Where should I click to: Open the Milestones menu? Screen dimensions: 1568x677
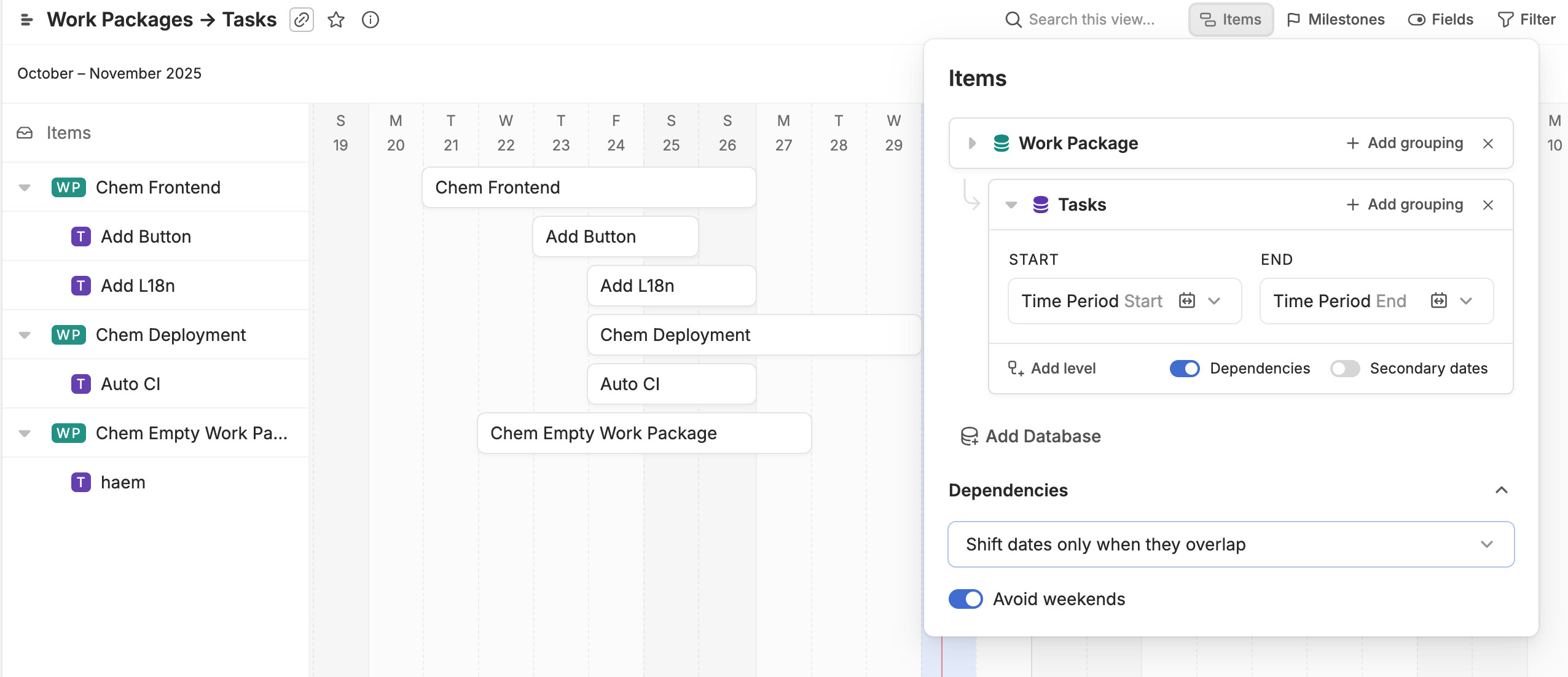[1336, 20]
